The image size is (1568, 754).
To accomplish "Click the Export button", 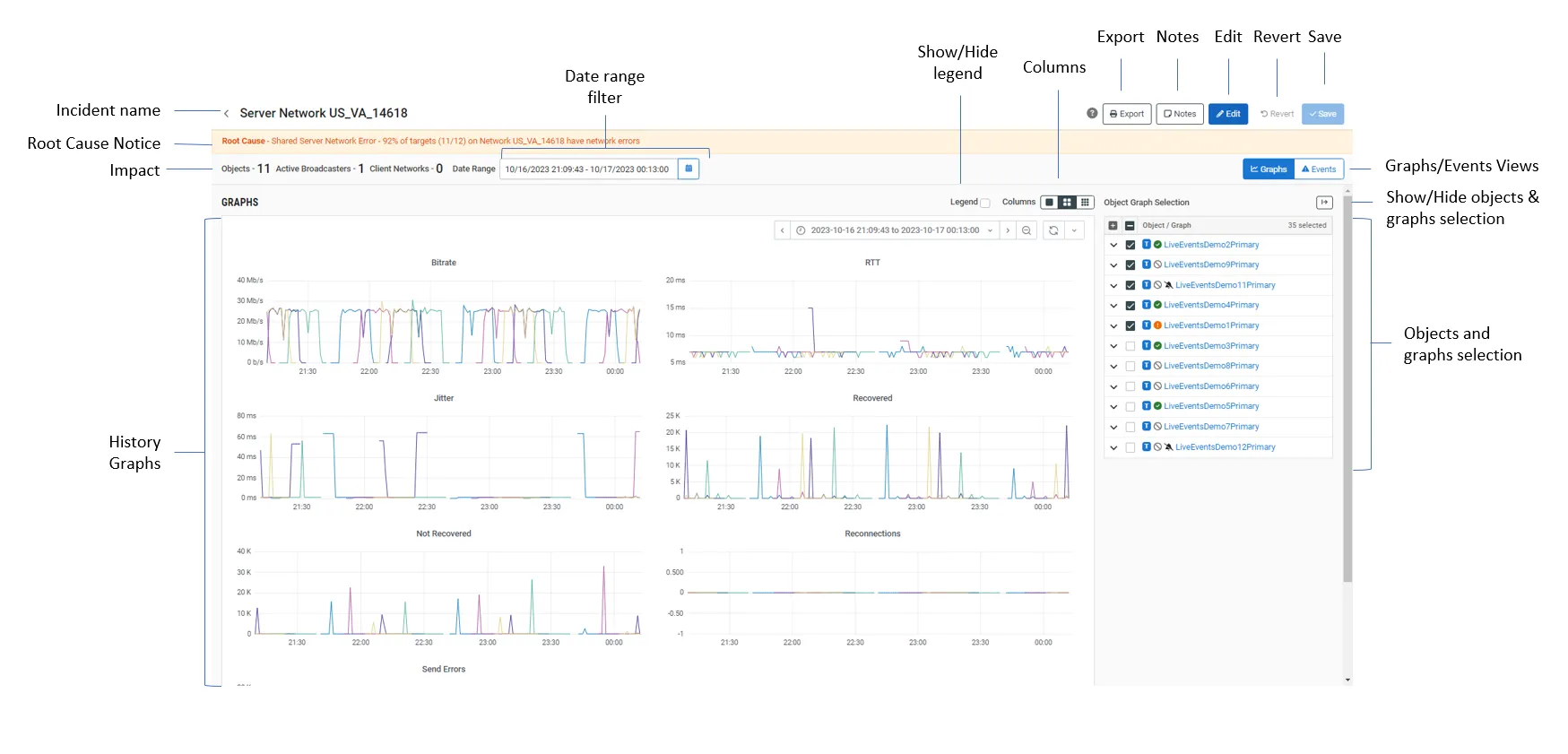I will coord(1127,114).
